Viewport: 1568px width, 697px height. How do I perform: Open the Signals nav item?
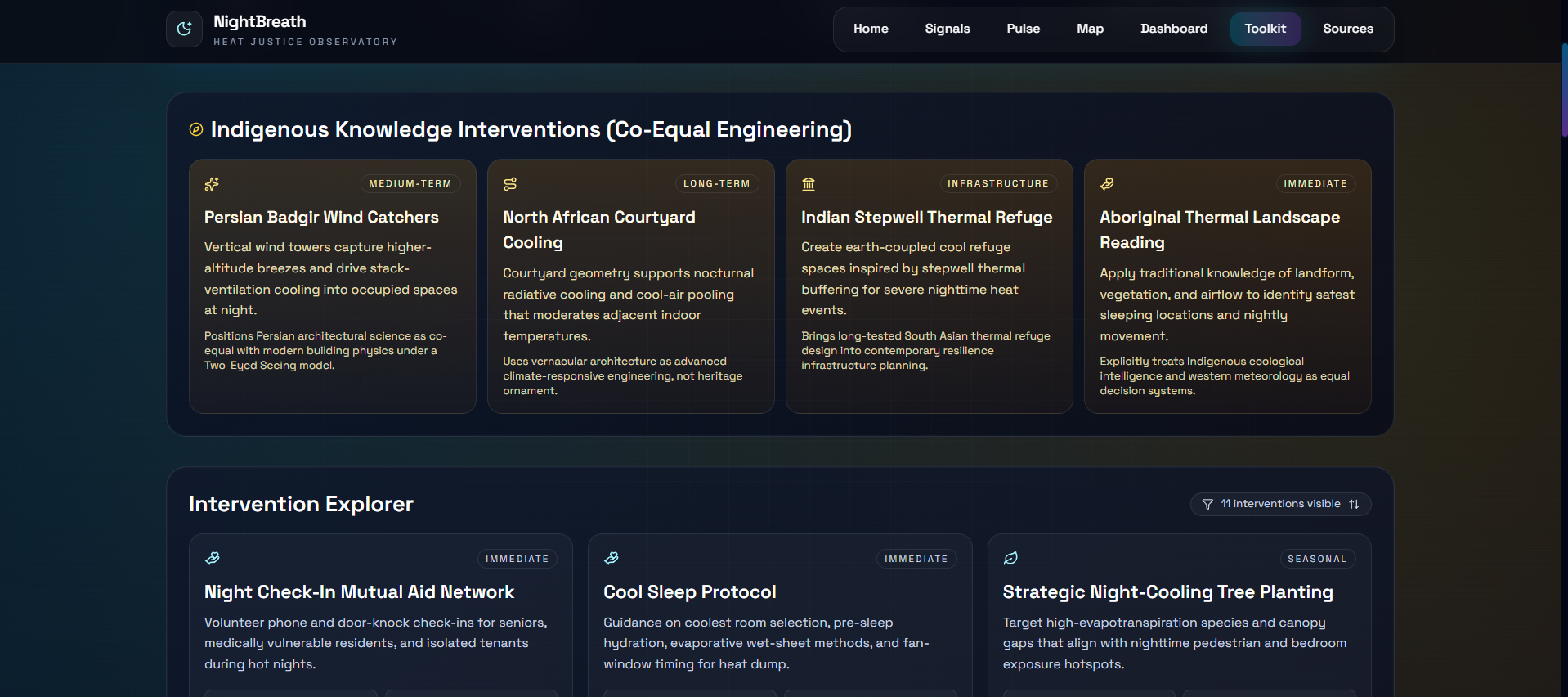pyautogui.click(x=948, y=29)
